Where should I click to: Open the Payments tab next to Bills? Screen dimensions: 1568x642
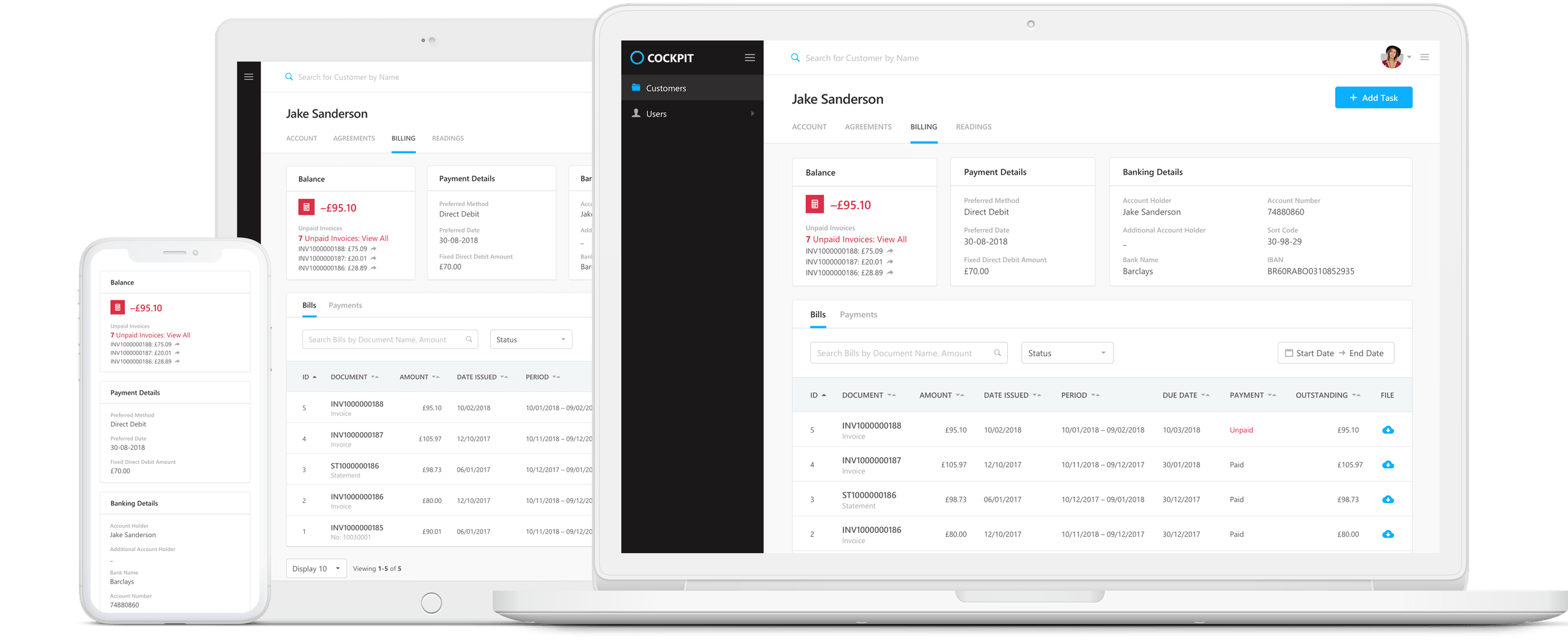(x=858, y=314)
